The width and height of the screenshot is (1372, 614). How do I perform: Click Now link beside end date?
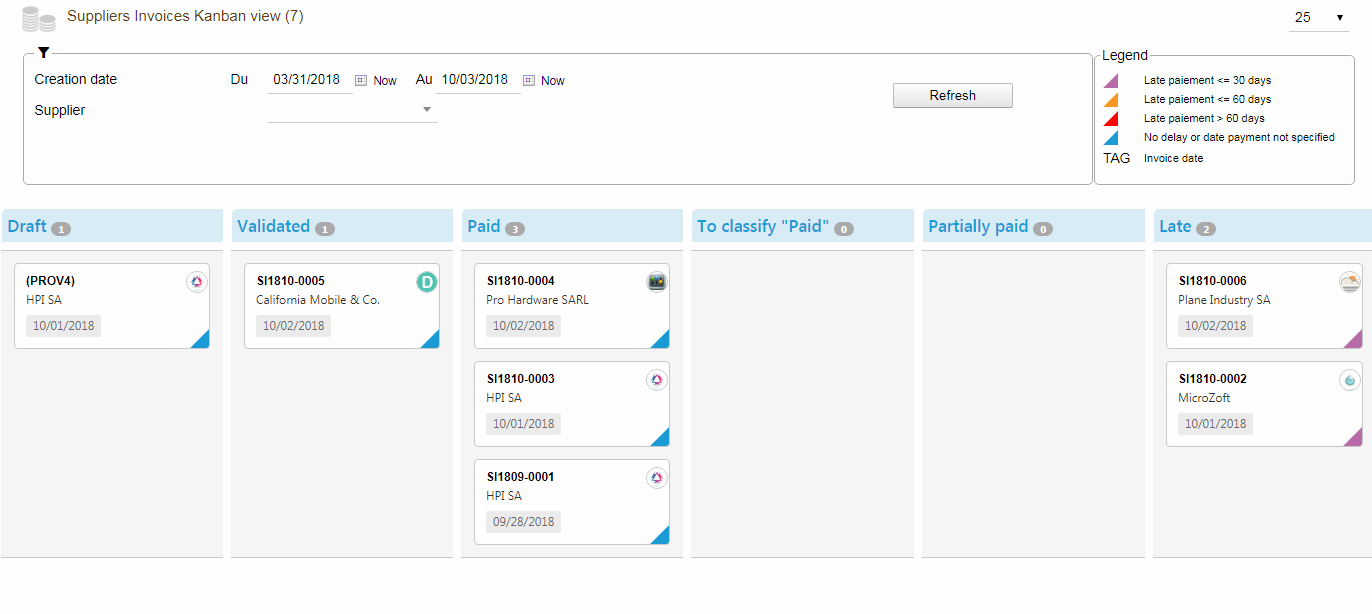pyautogui.click(x=553, y=81)
